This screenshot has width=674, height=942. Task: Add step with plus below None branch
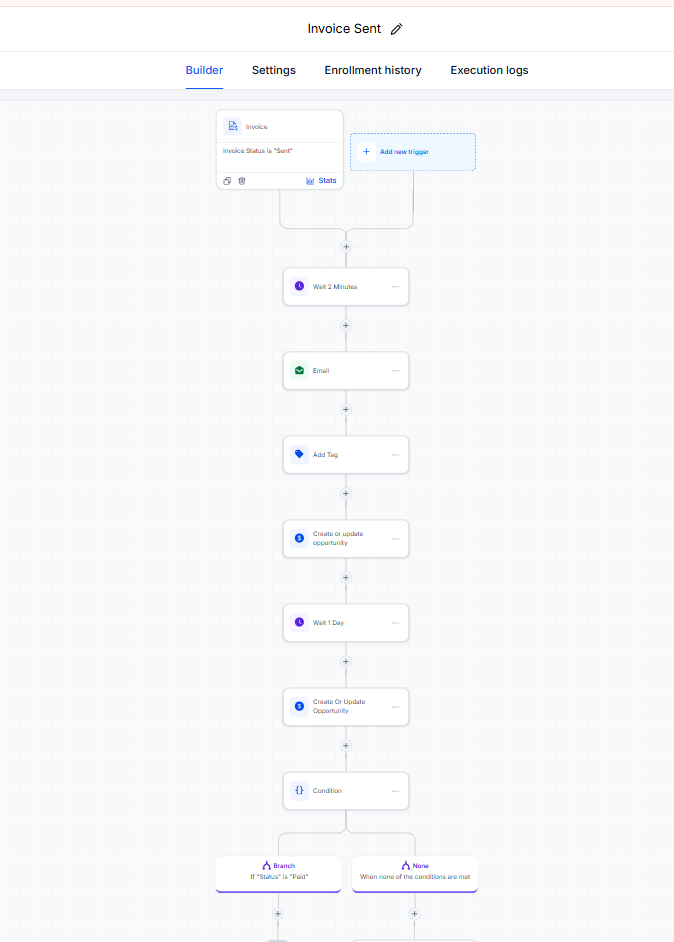tap(414, 914)
